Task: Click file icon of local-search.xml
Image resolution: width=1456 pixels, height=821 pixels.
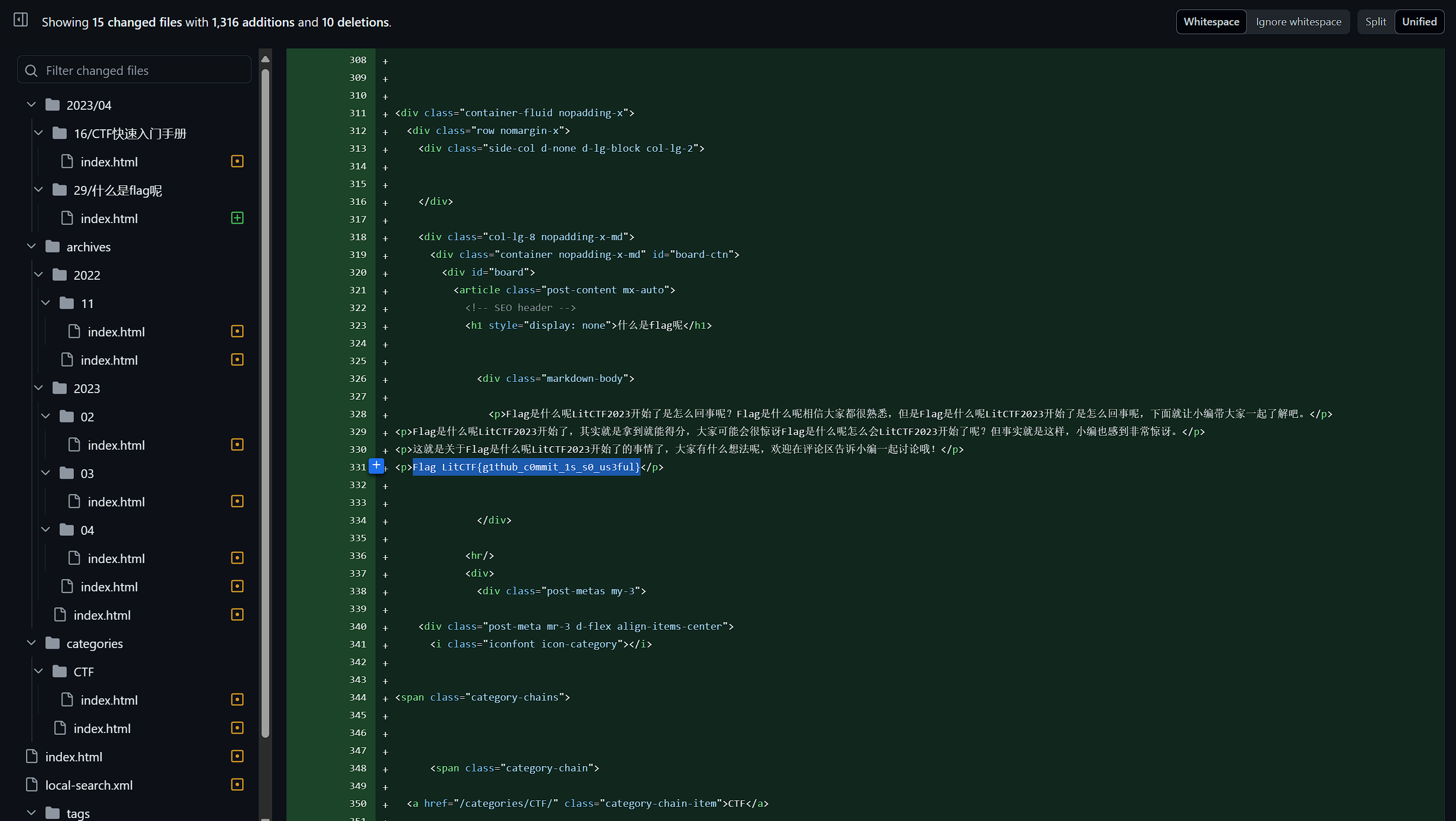Action: point(32,784)
